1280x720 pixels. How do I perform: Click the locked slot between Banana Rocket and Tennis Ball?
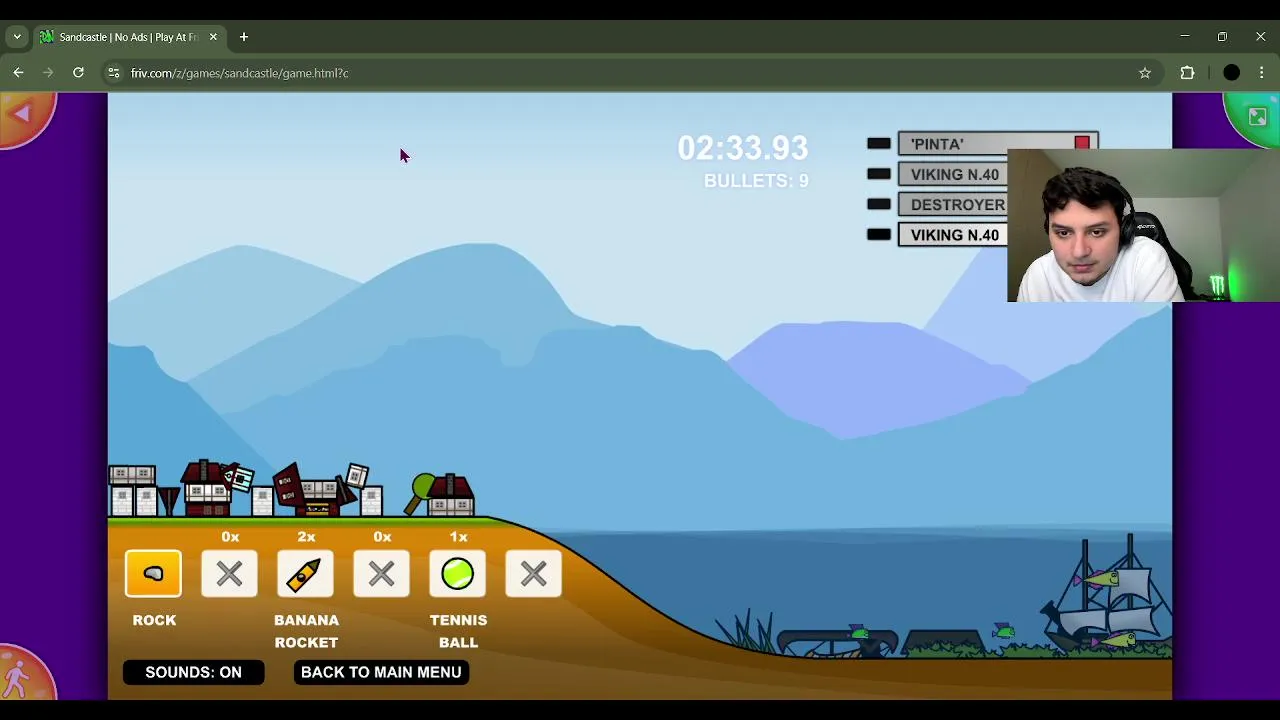pos(381,574)
